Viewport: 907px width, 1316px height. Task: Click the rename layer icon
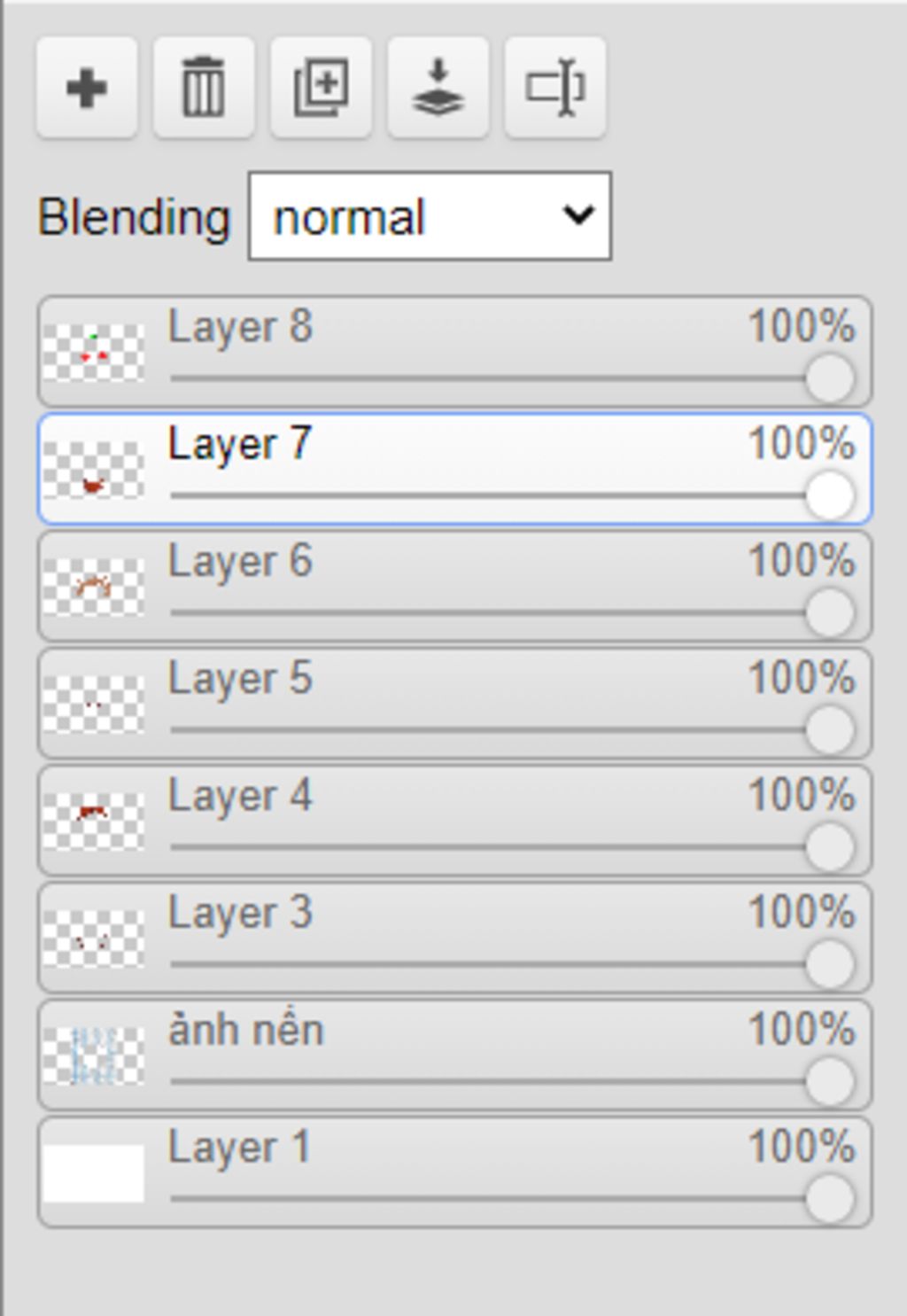click(554, 88)
